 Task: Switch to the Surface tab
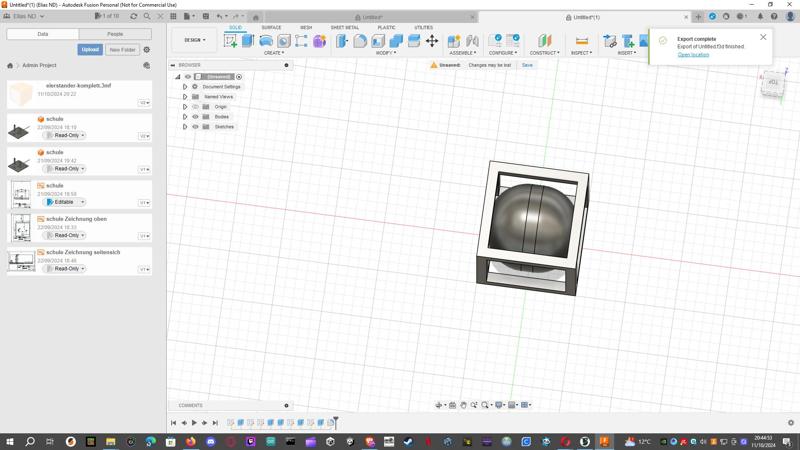click(271, 28)
